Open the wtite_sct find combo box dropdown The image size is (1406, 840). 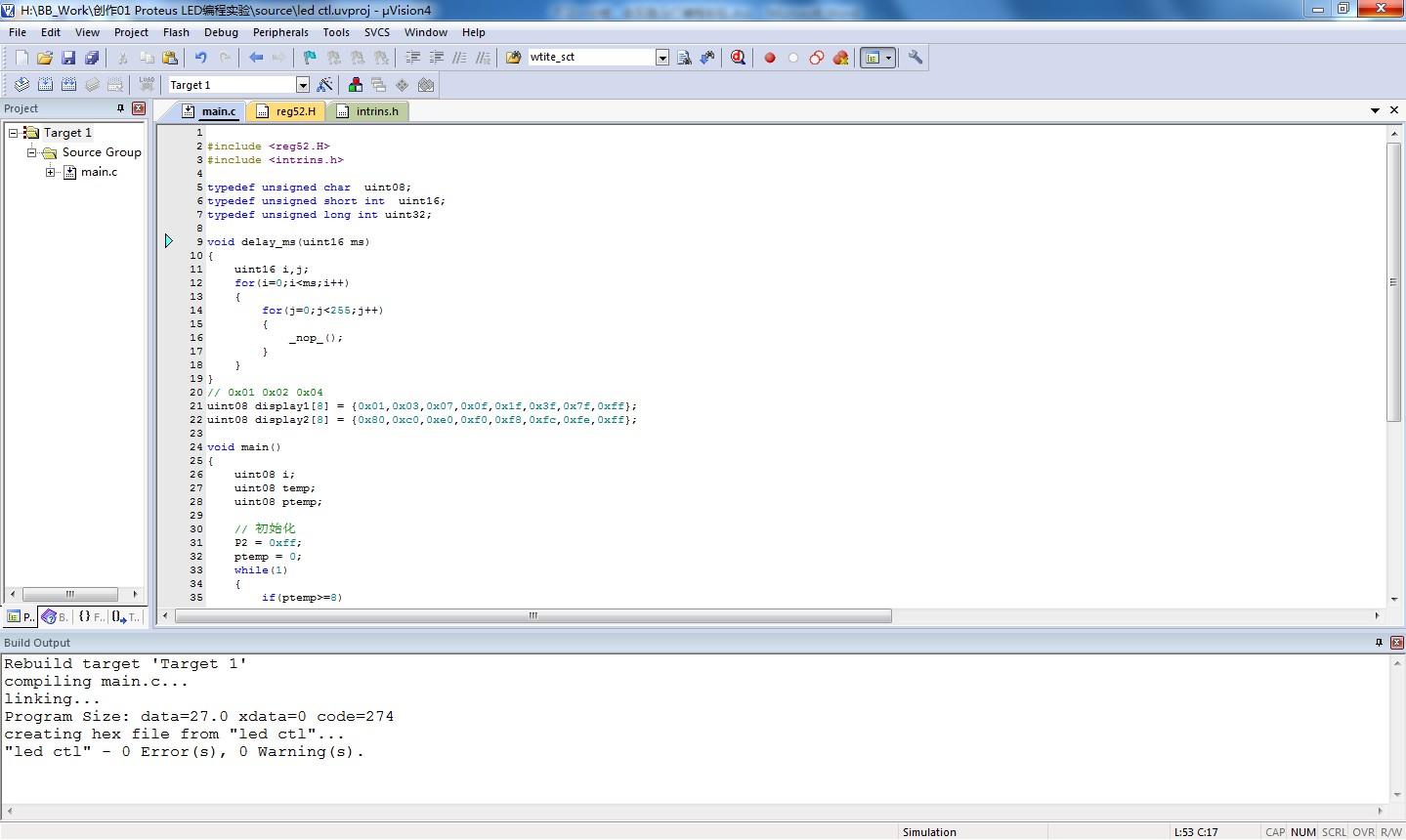(x=662, y=58)
